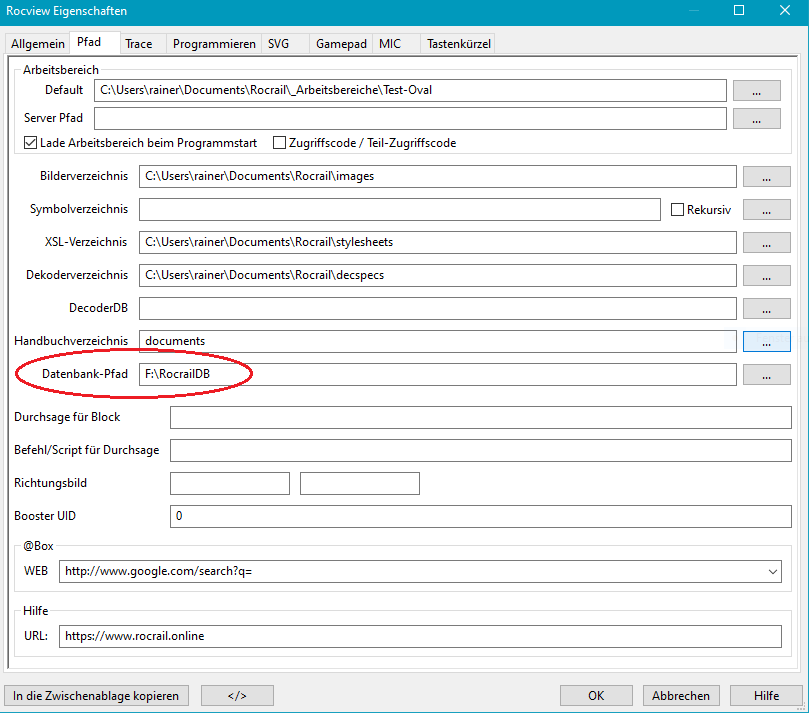Click the </> code button

click(237, 696)
